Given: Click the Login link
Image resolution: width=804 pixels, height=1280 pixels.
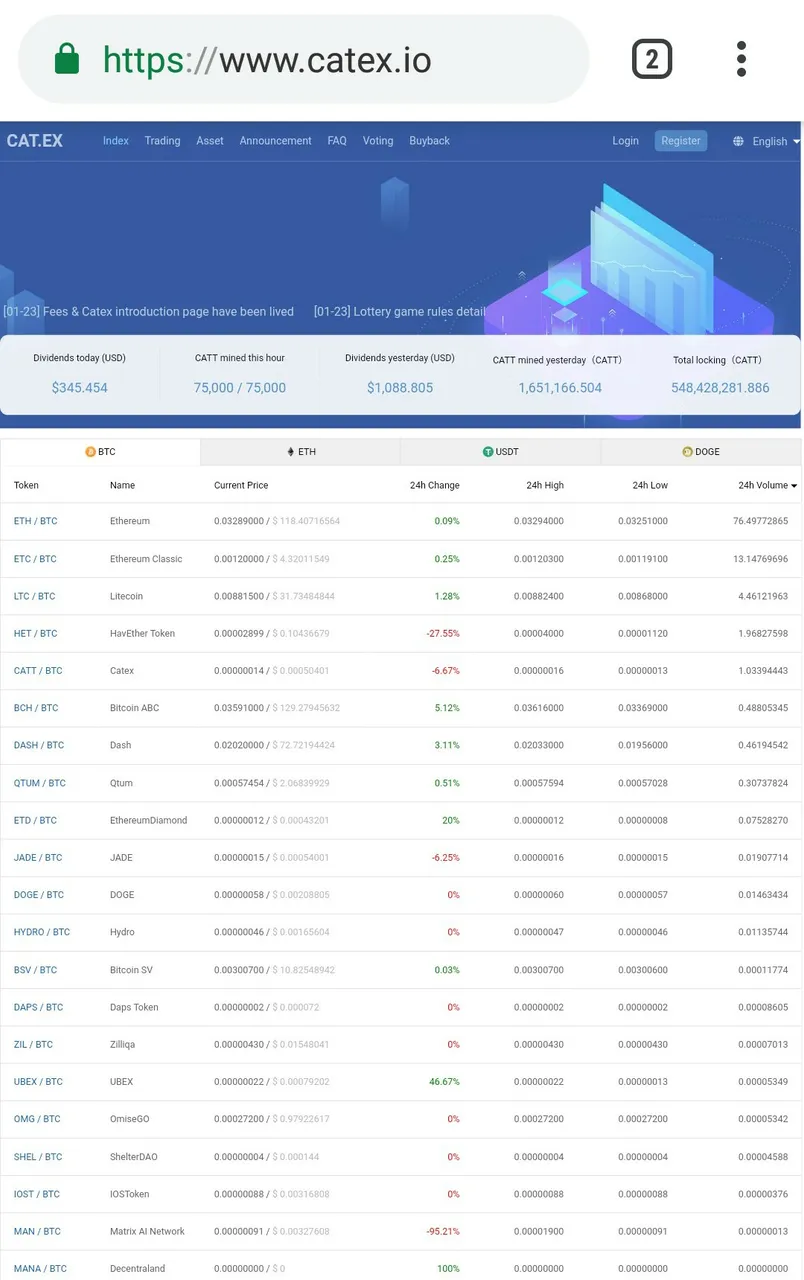Looking at the screenshot, I should (625, 141).
